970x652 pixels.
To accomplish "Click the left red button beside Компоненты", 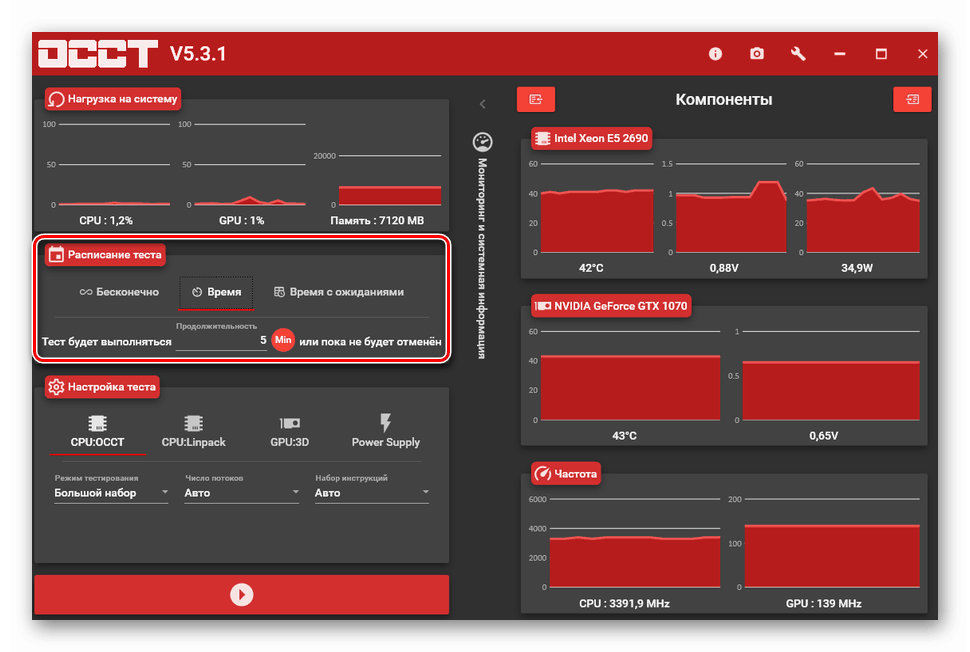I will pos(536,99).
